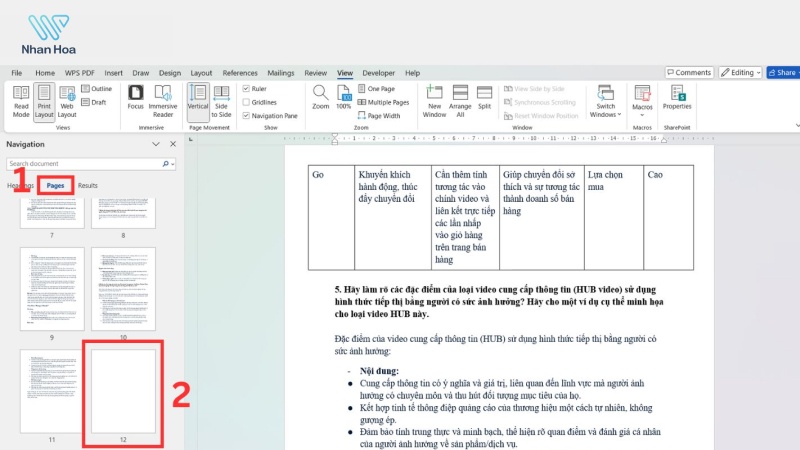Expand Navigation pane task options

click(x=156, y=144)
